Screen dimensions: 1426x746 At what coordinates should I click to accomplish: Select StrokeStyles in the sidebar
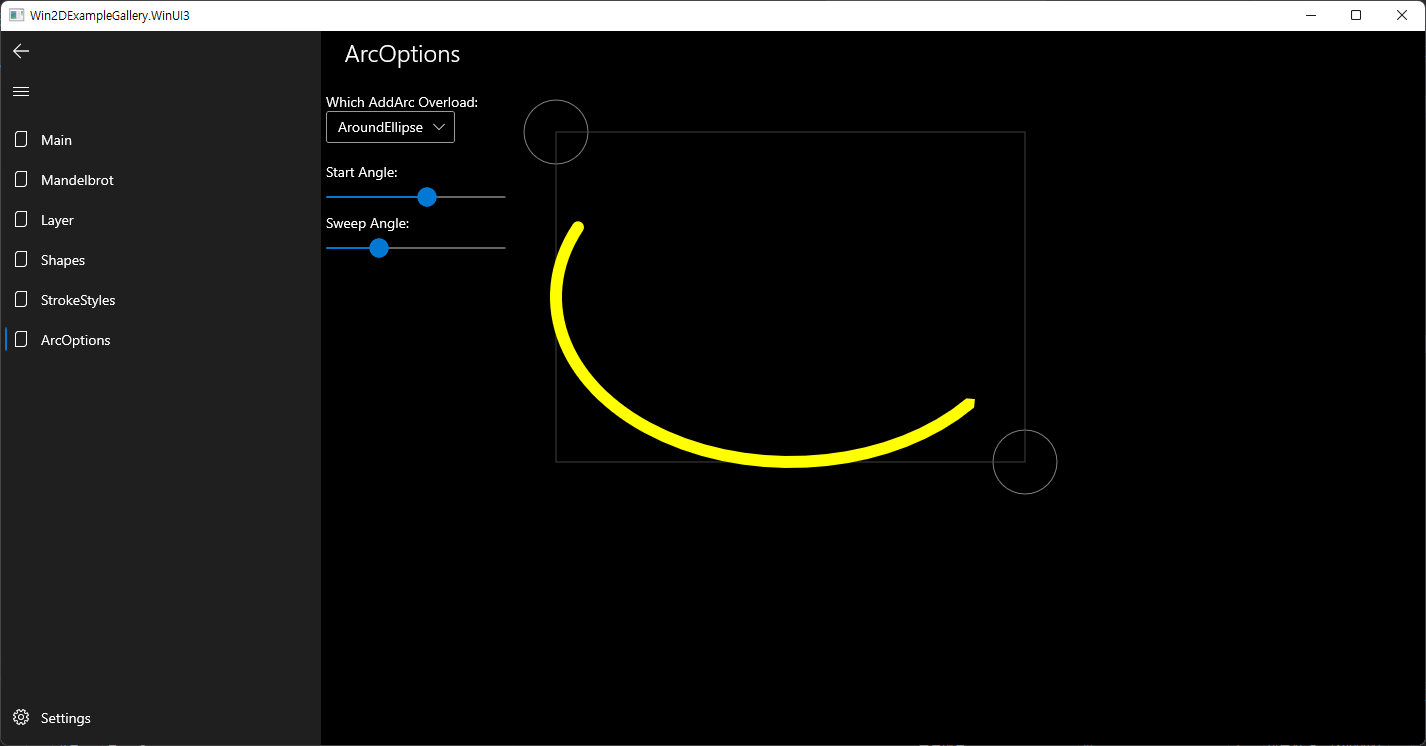point(160,300)
